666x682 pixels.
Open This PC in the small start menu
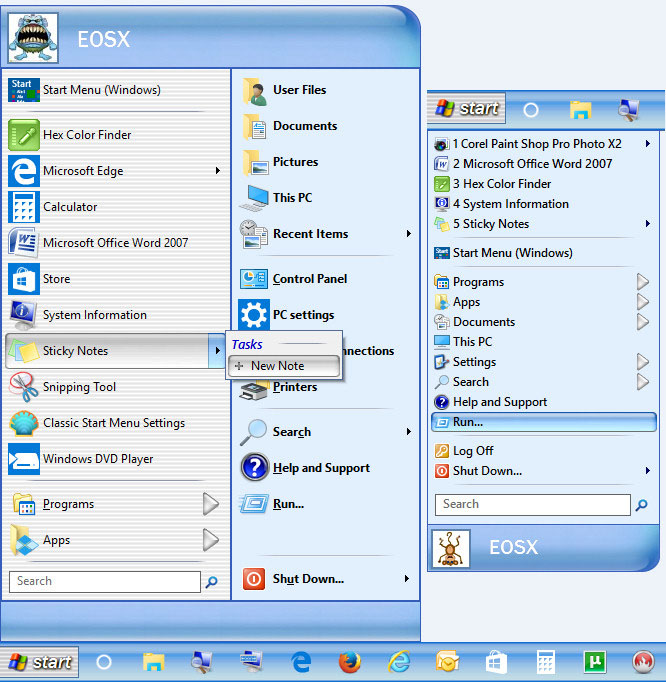click(x=544, y=342)
